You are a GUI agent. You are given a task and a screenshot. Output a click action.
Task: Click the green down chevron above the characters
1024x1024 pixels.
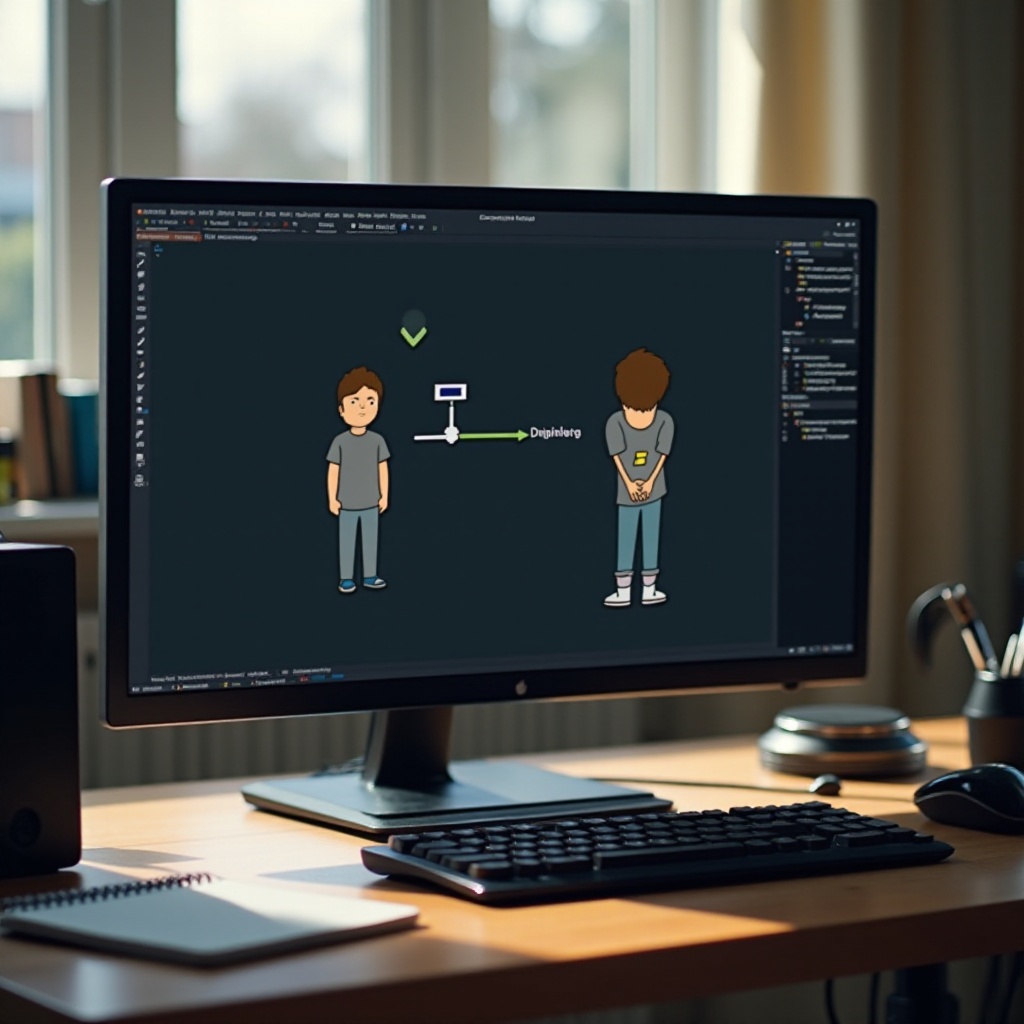click(x=413, y=337)
